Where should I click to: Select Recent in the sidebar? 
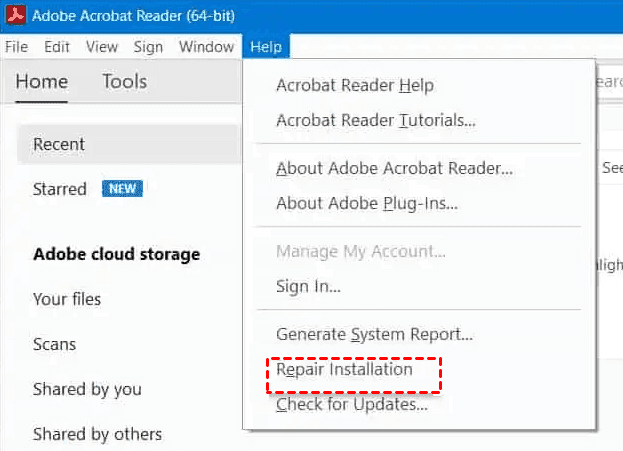[59, 144]
